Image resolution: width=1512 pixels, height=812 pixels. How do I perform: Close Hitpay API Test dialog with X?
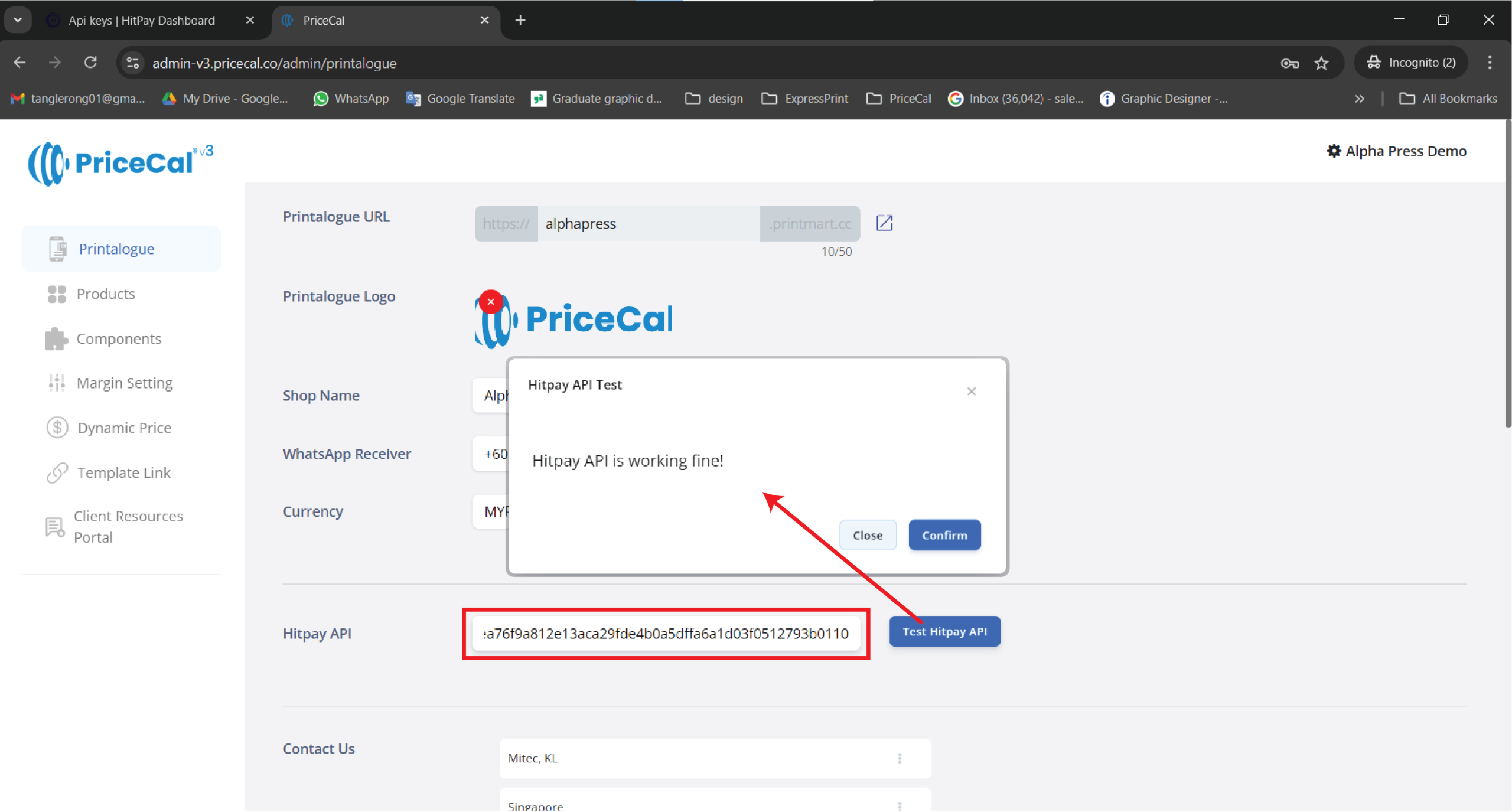tap(971, 391)
